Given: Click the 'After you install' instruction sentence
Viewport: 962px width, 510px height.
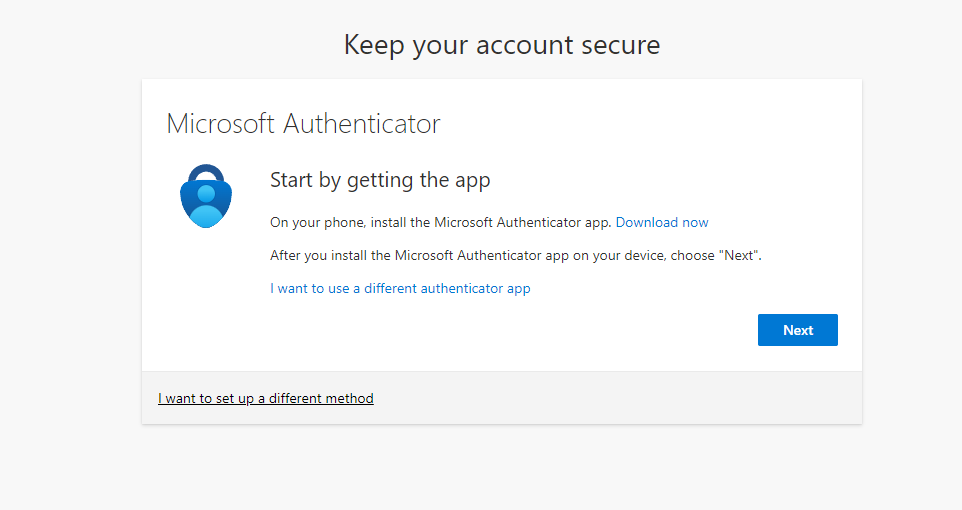Looking at the screenshot, I should 490,255.
